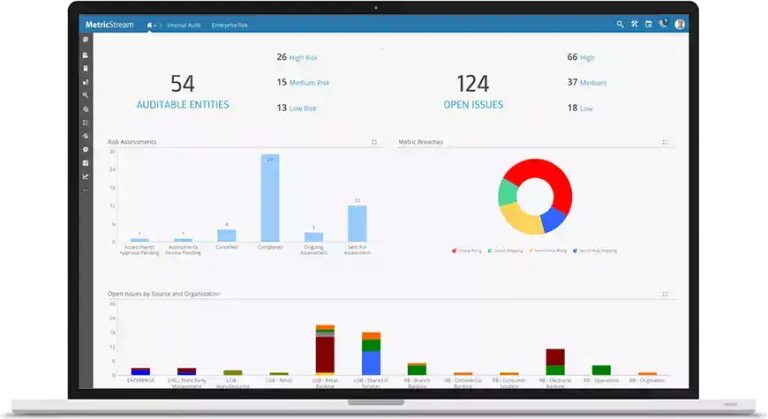Image resolution: width=768 pixels, height=419 pixels.
Task: Switch to the Enterprise Risk tab
Action: [x=228, y=24]
